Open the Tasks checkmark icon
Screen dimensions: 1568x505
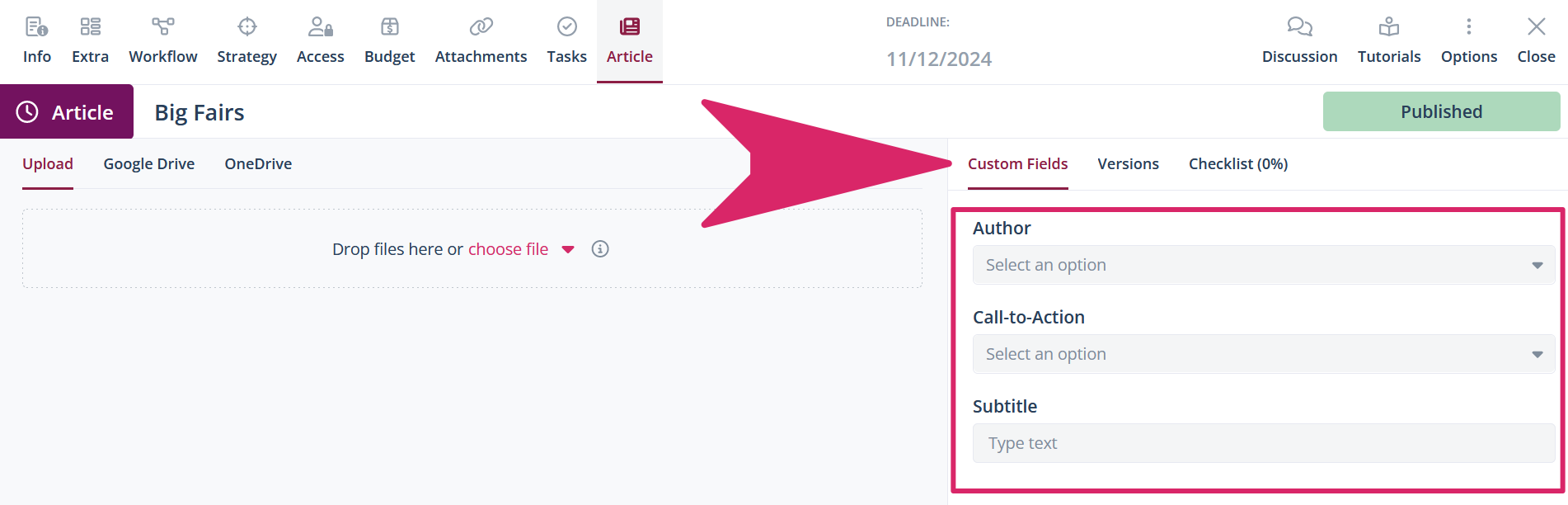click(567, 27)
